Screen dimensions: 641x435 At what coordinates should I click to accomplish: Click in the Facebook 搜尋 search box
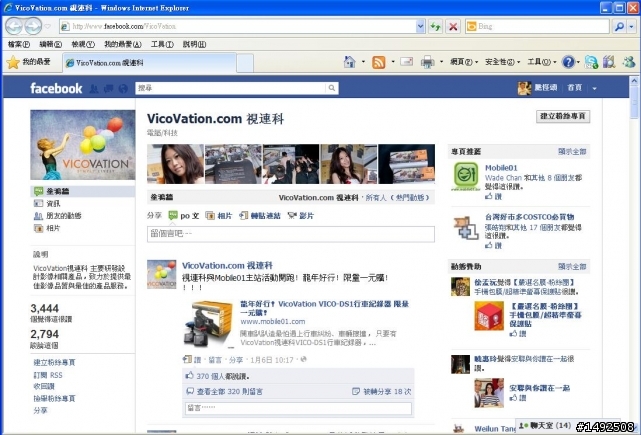pos(231,88)
